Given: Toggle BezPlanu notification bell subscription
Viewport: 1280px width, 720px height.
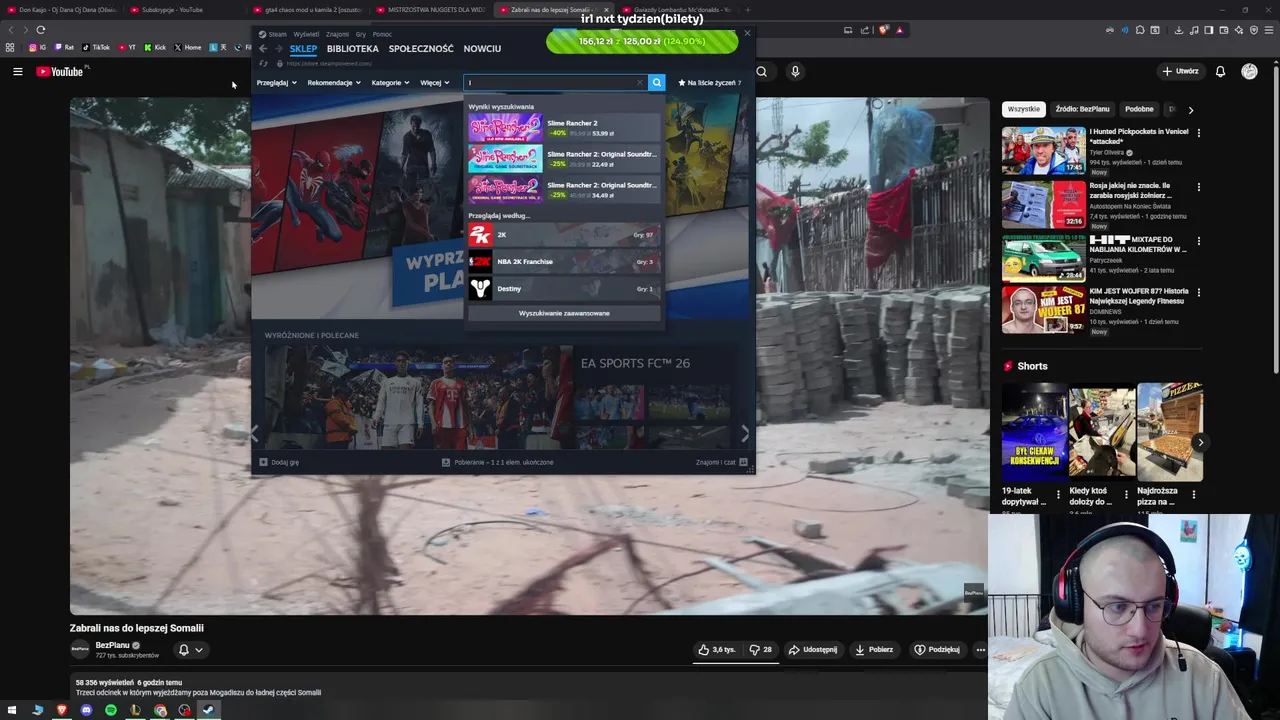Looking at the screenshot, I should point(190,650).
